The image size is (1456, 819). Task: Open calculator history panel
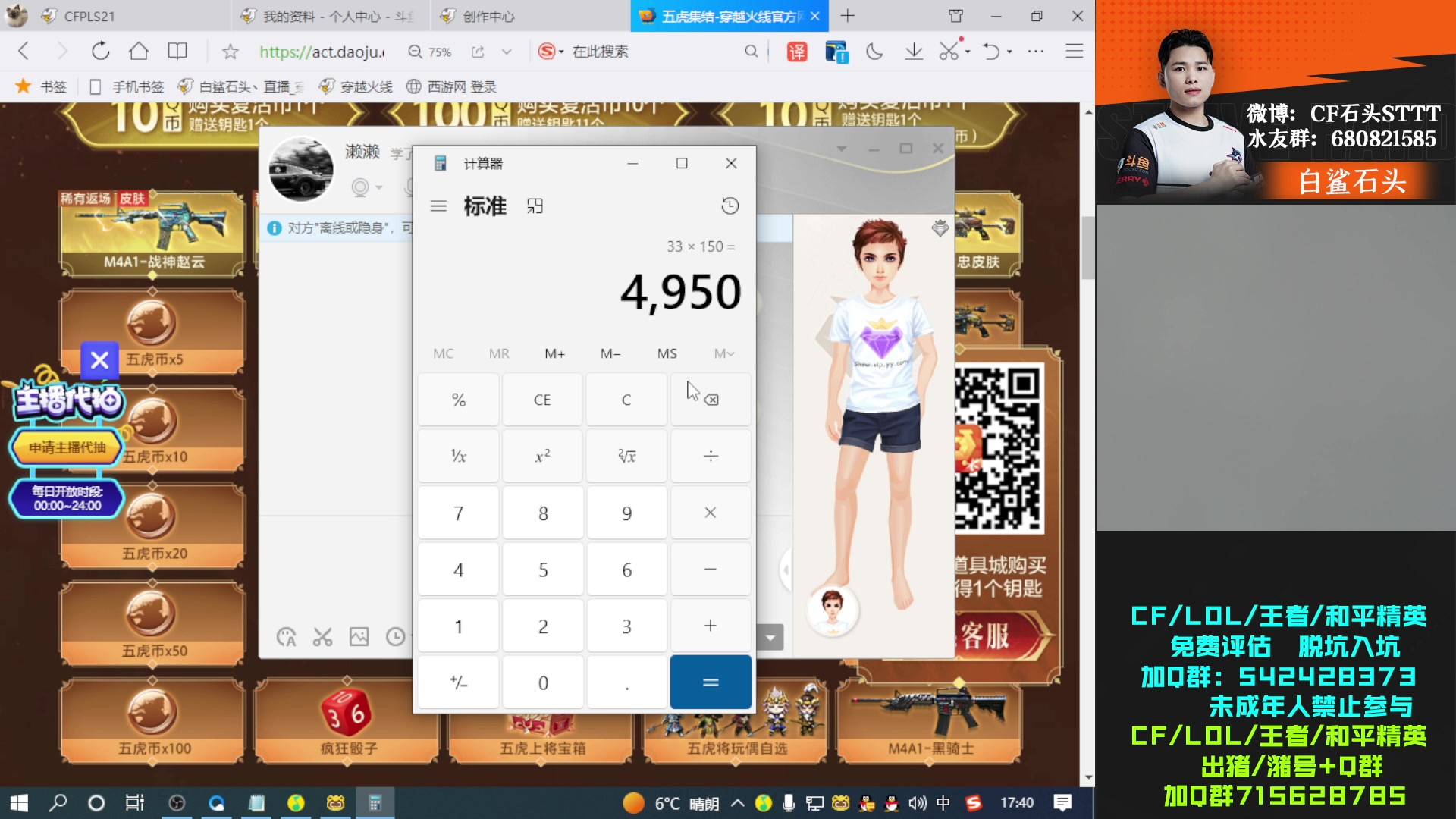pyautogui.click(x=730, y=206)
